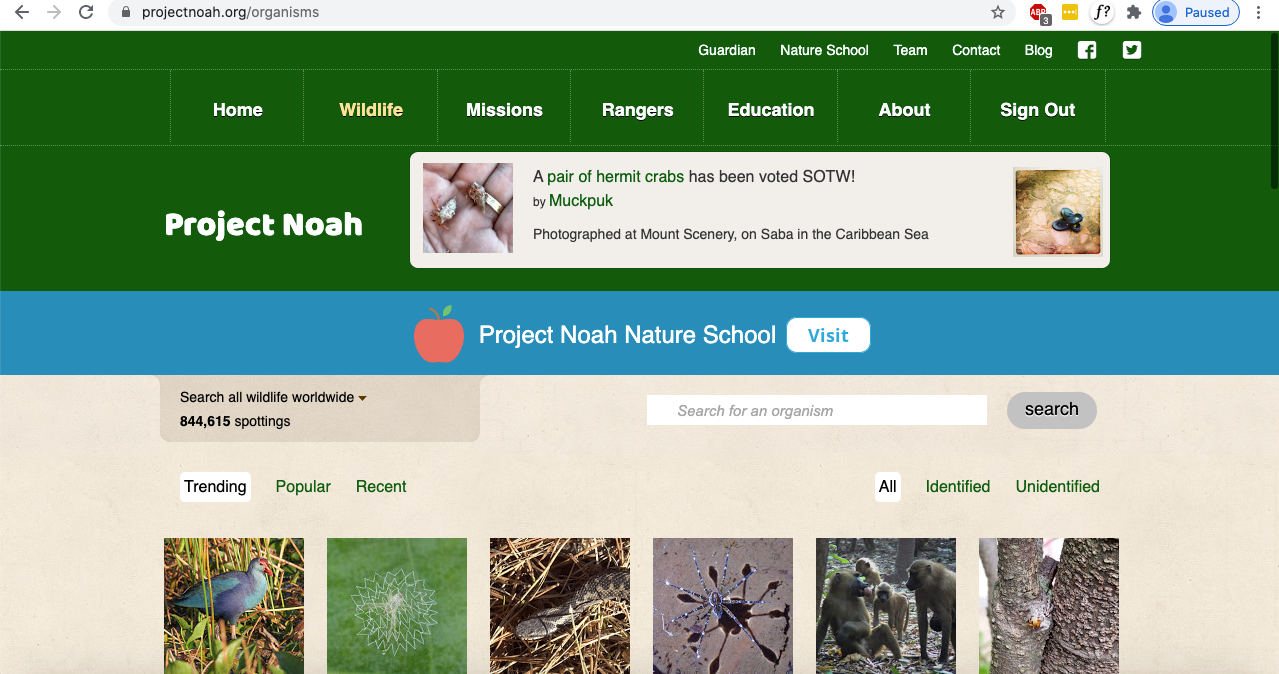Open the Paused profile button
The width and height of the screenshot is (1279, 674).
(x=1195, y=13)
